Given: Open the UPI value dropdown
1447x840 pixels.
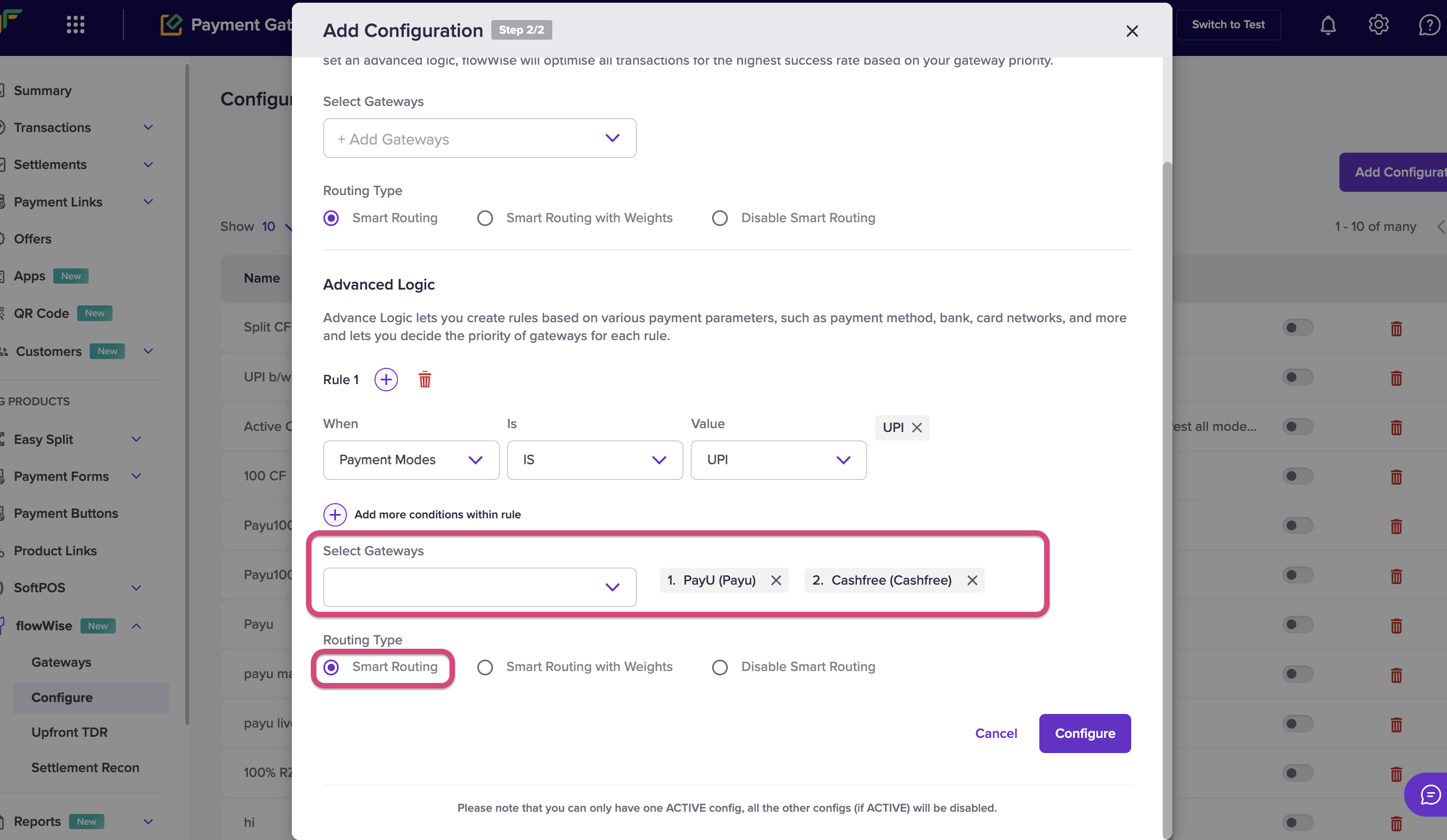Looking at the screenshot, I should tap(778, 460).
